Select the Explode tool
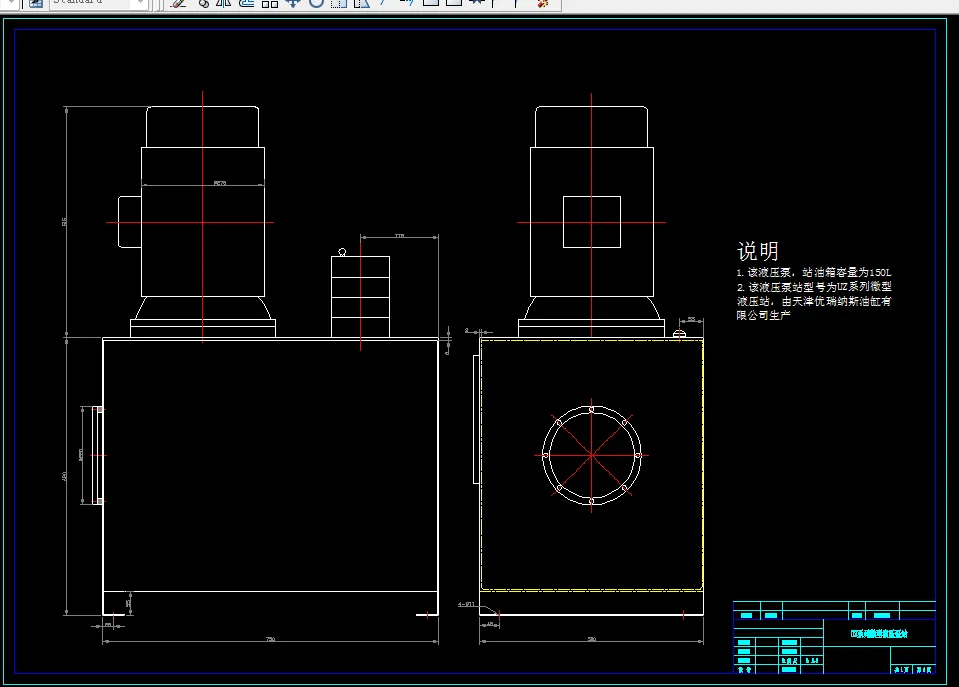 point(542,3)
